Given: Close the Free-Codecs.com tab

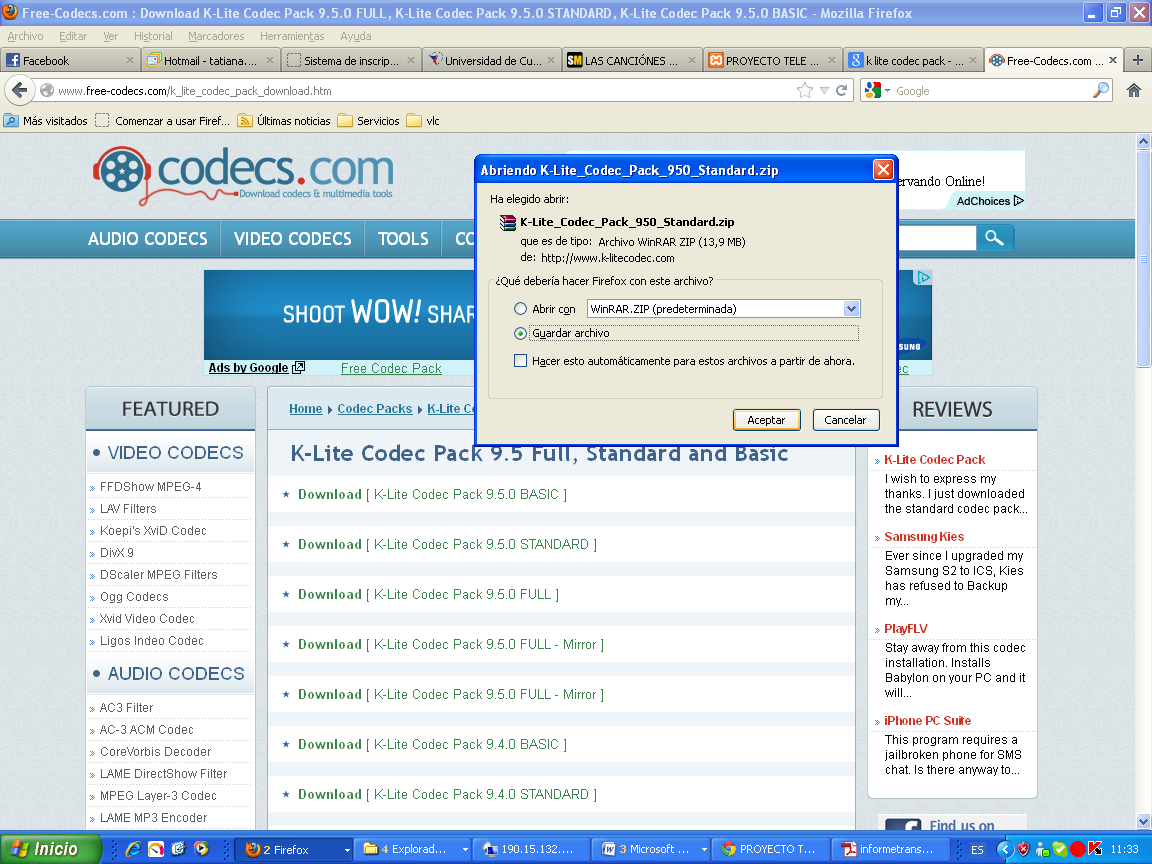Looking at the screenshot, I should [x=1113, y=60].
